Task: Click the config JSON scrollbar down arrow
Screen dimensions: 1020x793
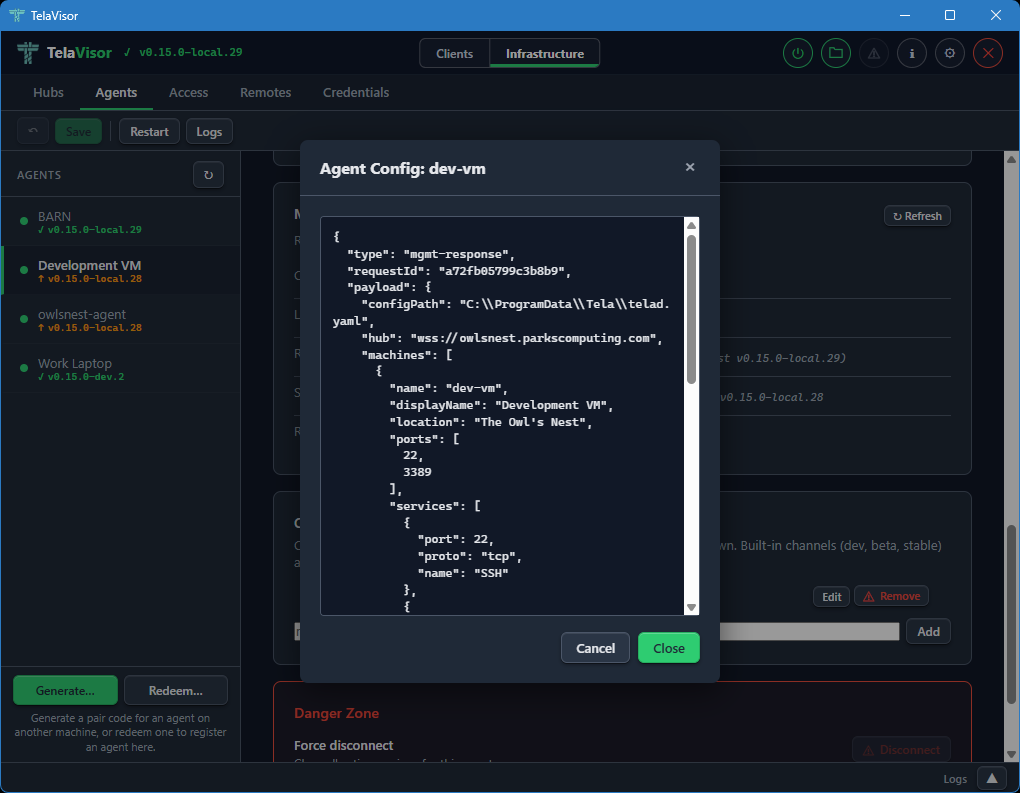Action: pos(691,607)
